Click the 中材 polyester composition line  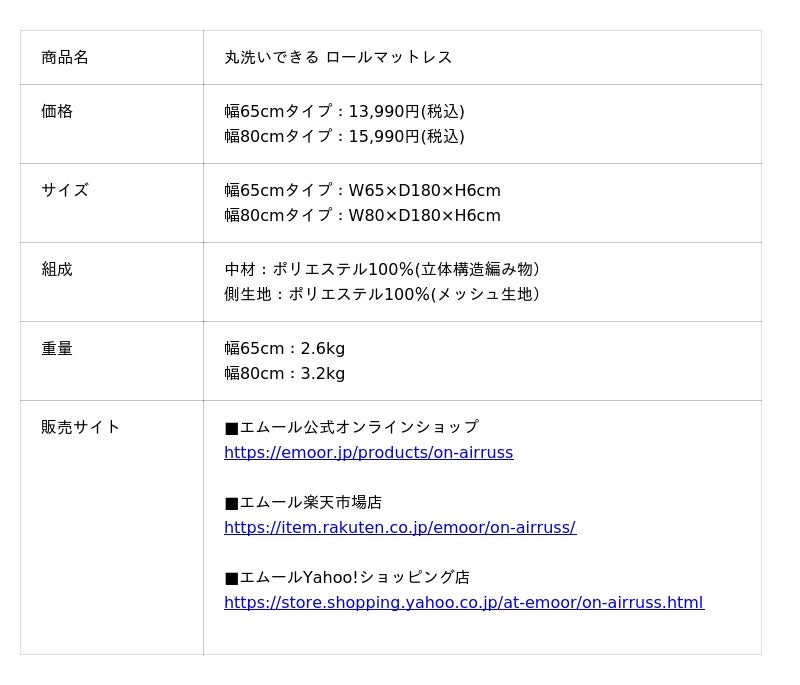pos(382,270)
